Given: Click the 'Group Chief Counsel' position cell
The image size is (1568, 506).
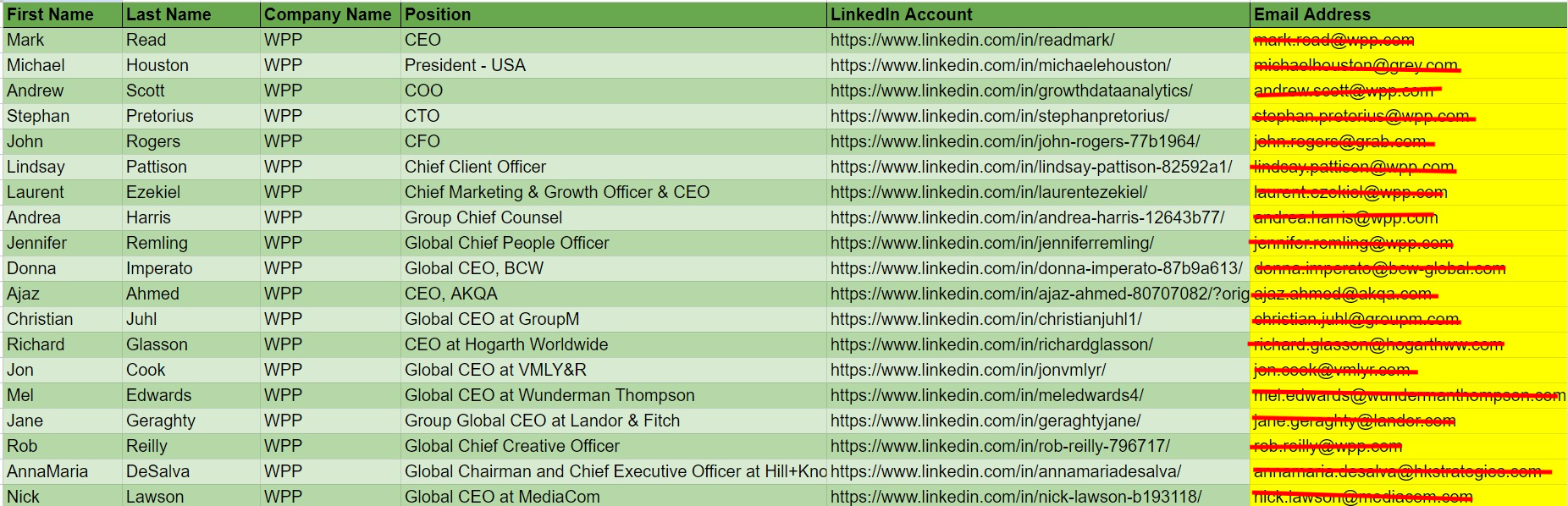Looking at the screenshot, I should pos(483,217).
